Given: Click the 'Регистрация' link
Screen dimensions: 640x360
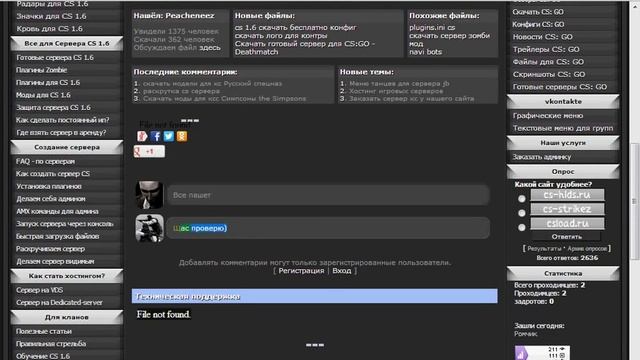Looking at the screenshot, I should [301, 271].
